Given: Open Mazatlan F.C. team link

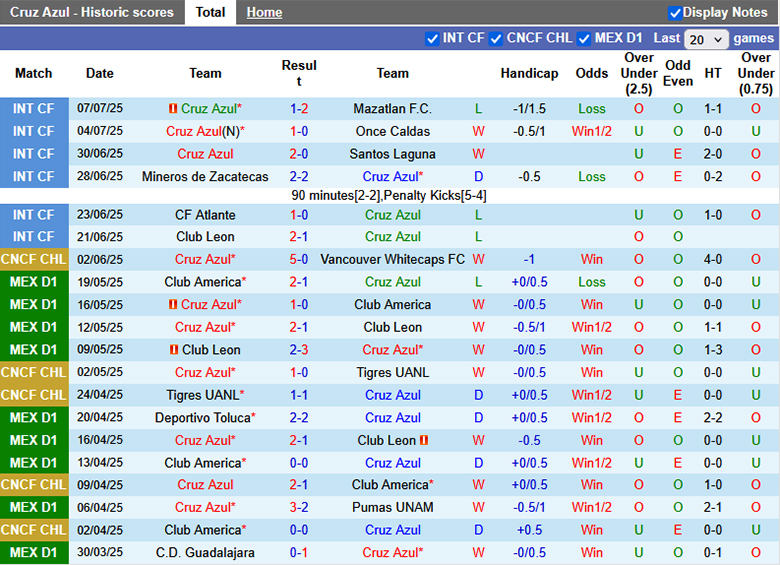Looking at the screenshot, I should click(392, 108).
